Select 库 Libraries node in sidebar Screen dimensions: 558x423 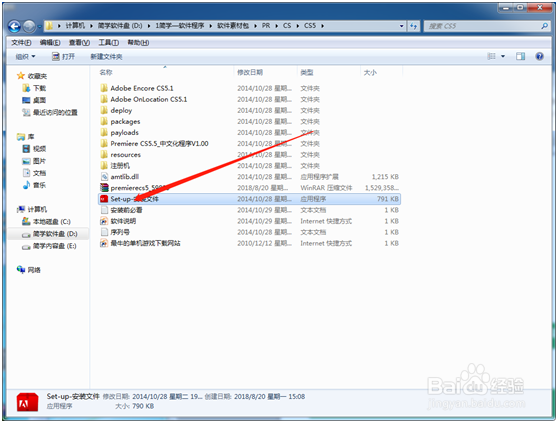point(31,137)
